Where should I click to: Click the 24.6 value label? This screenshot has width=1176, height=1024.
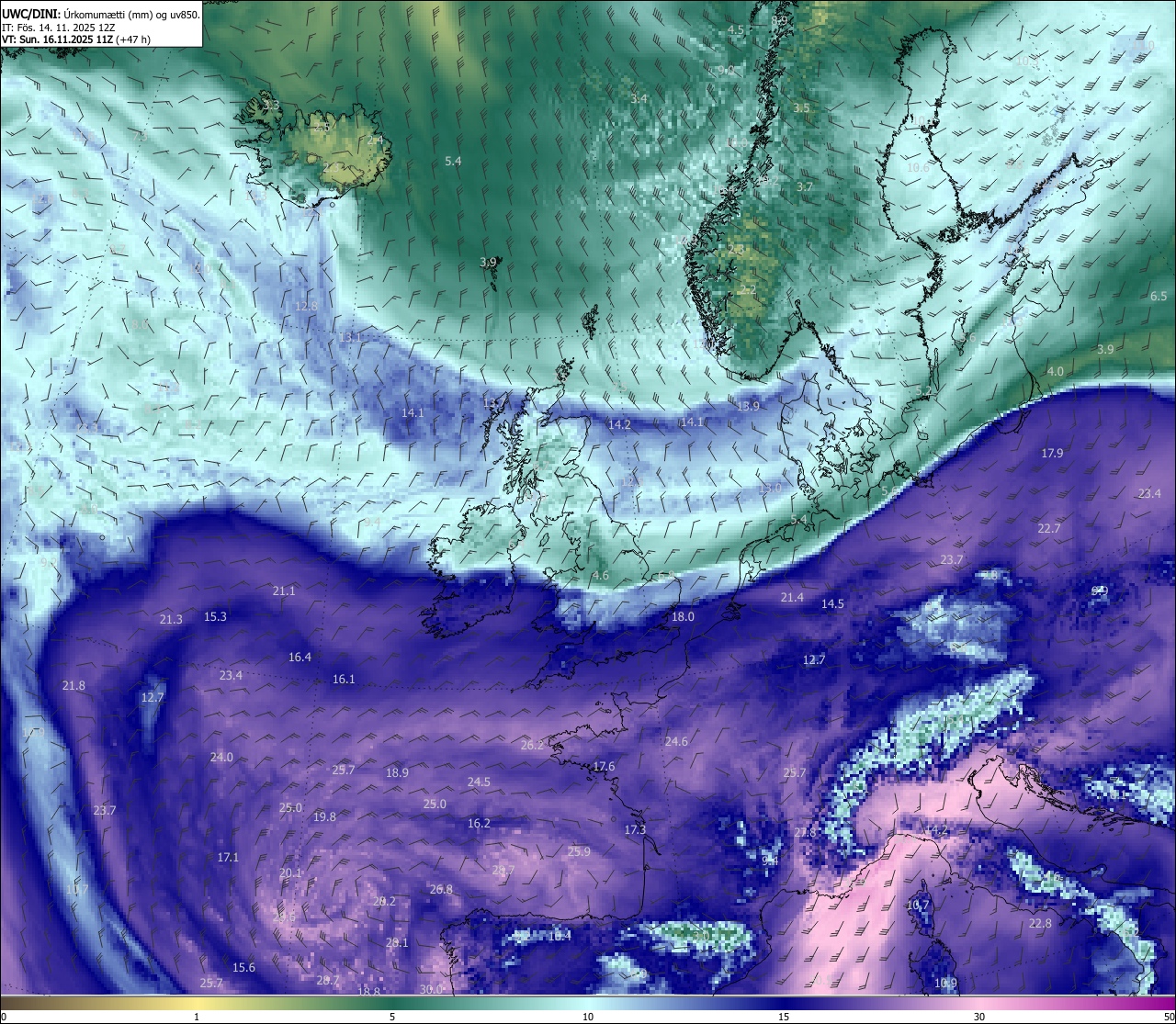coord(676,741)
